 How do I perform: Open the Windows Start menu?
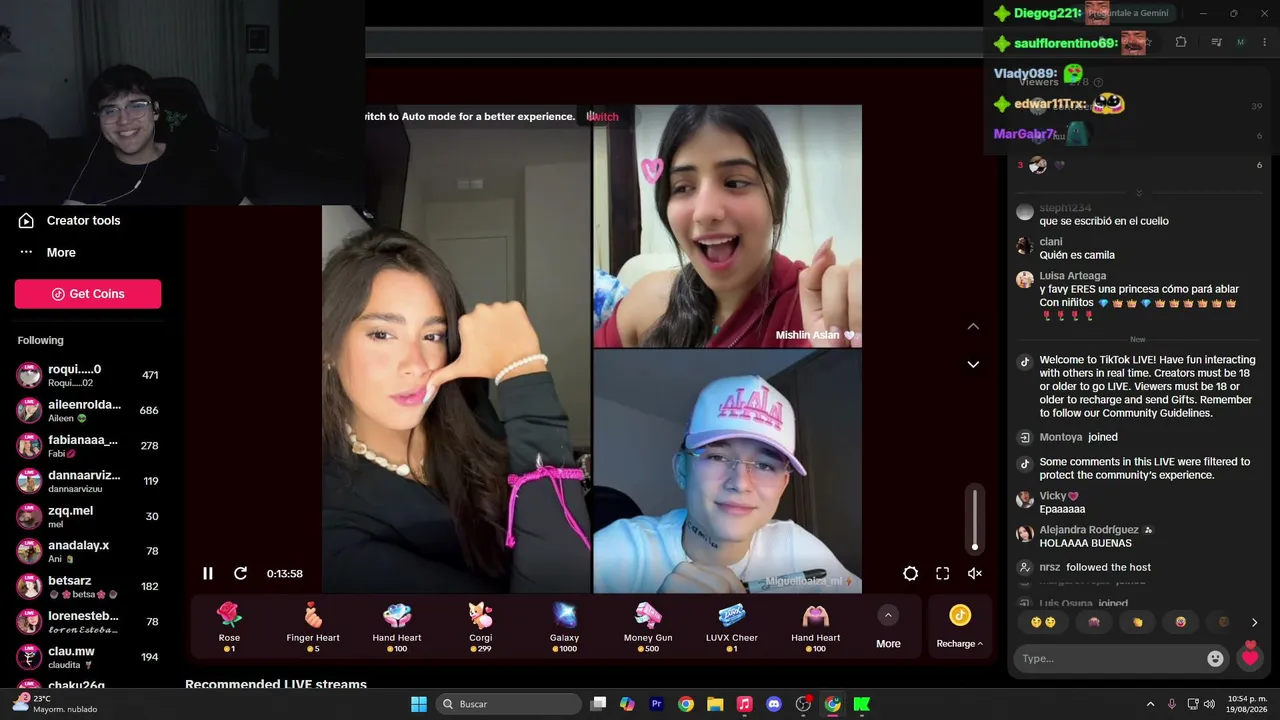click(419, 704)
